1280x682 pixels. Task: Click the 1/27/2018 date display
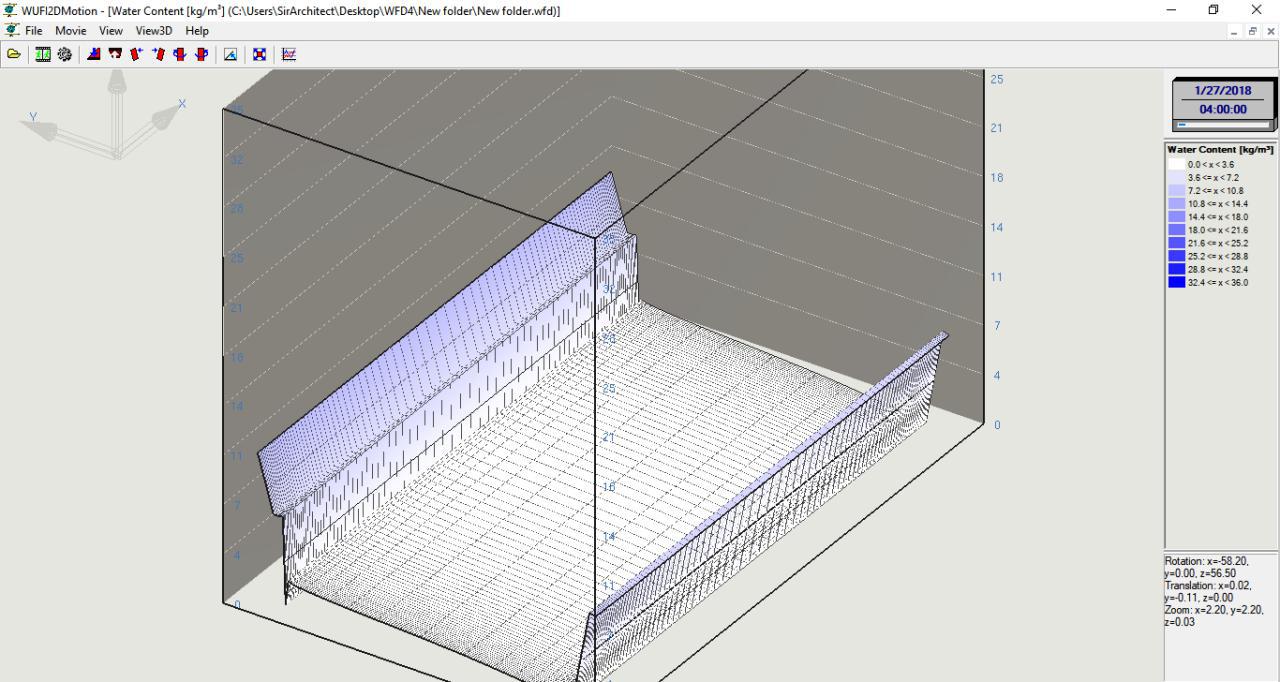tap(1223, 91)
